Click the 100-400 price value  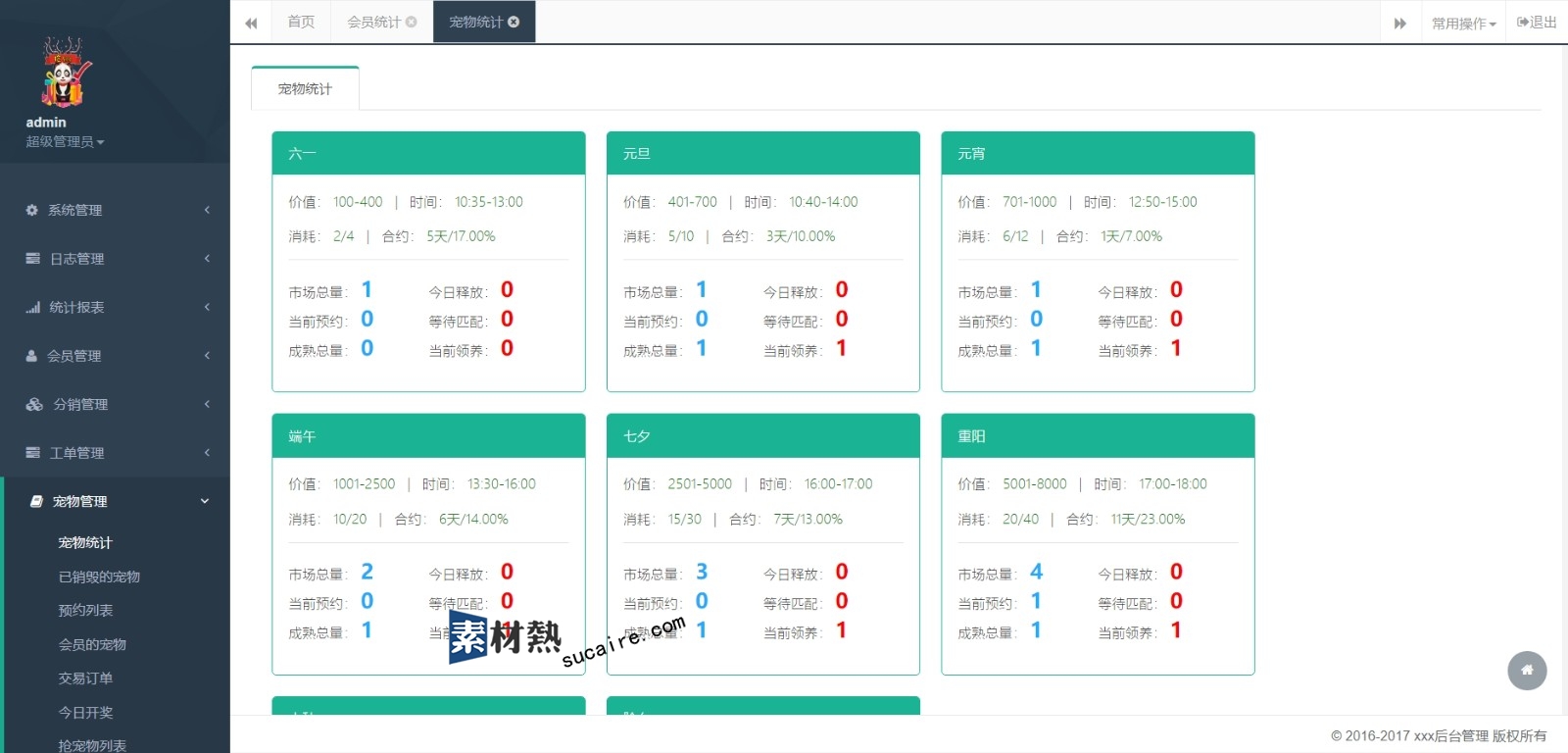[358, 202]
